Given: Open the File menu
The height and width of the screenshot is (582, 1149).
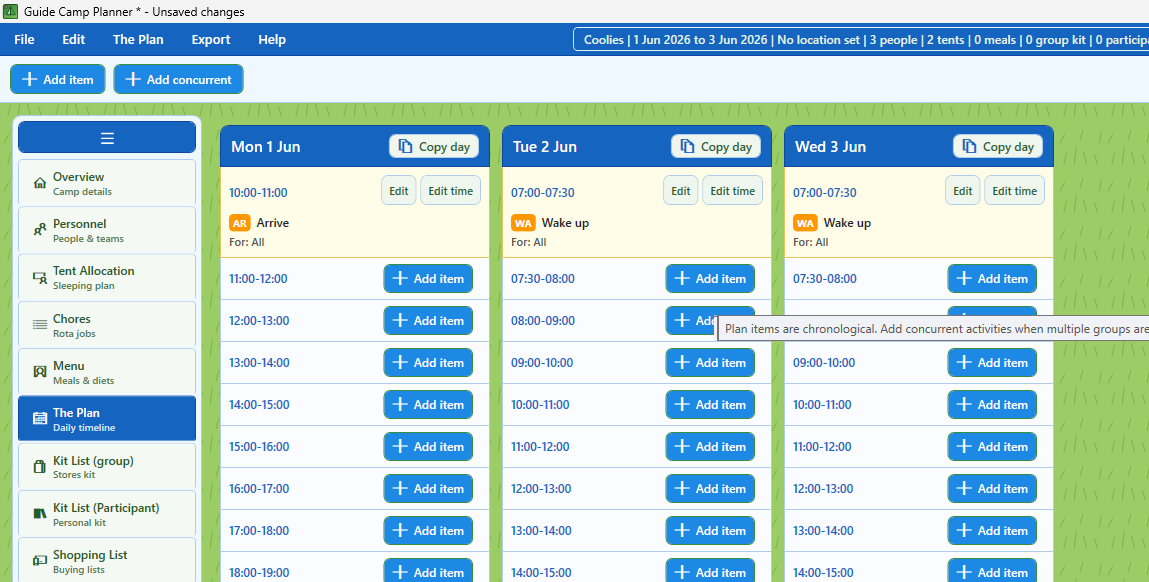Looking at the screenshot, I should [24, 40].
